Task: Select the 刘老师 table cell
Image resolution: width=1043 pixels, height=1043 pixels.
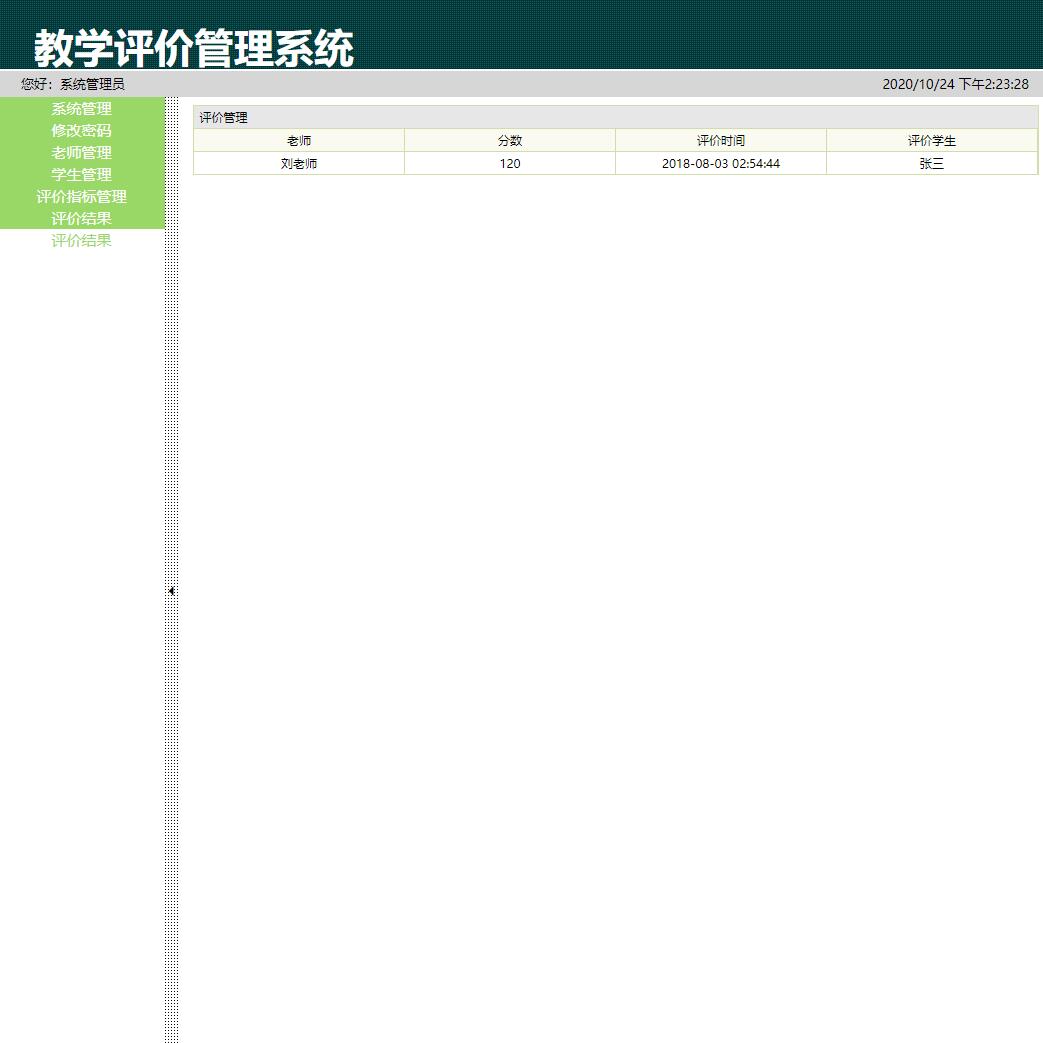Action: [299, 163]
